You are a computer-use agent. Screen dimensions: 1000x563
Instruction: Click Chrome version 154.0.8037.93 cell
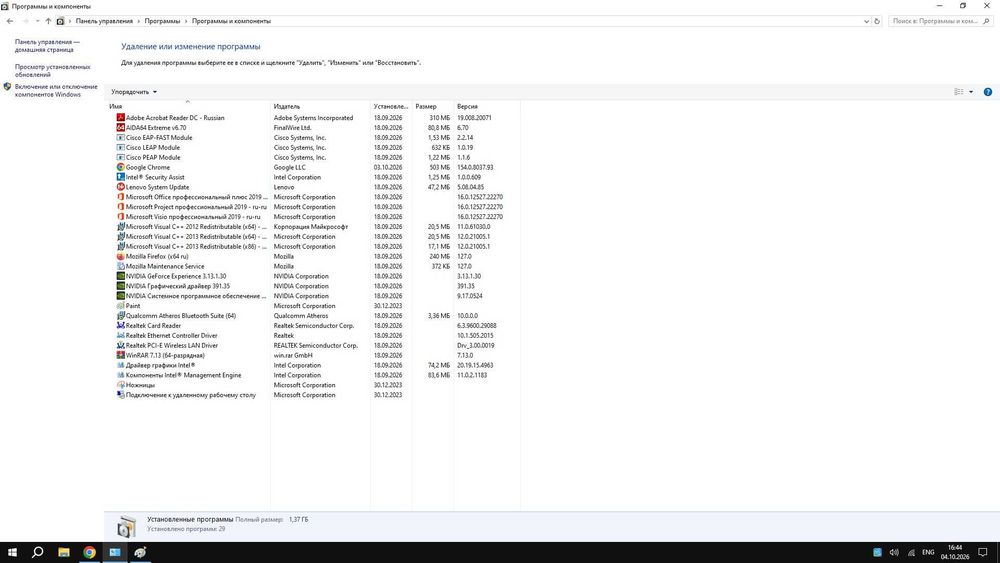[475, 167]
